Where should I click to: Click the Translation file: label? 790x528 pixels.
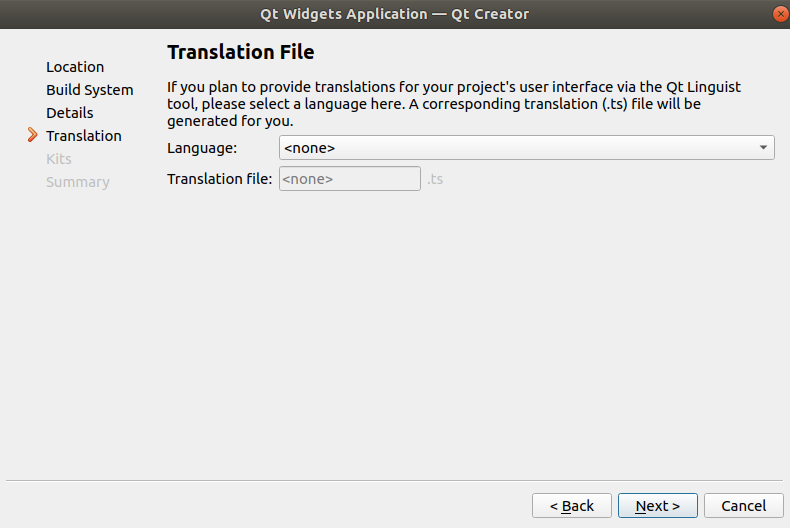220,179
